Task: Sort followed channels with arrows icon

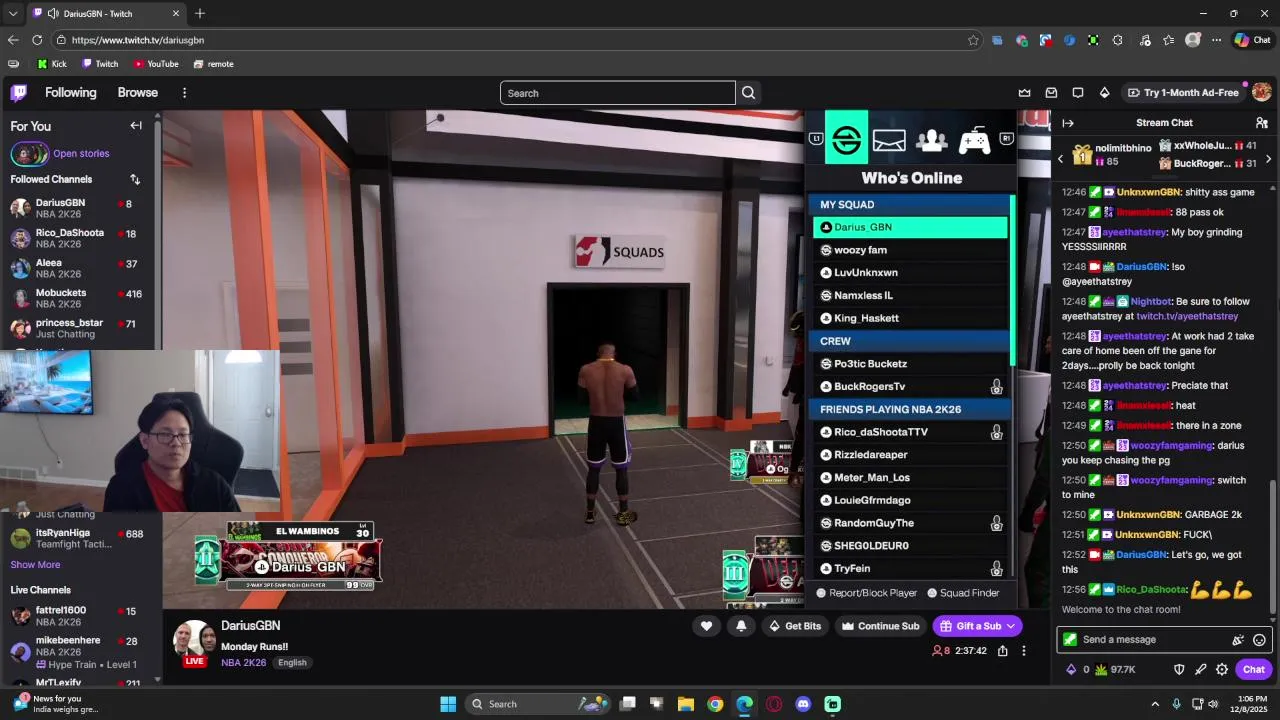Action: (x=135, y=179)
